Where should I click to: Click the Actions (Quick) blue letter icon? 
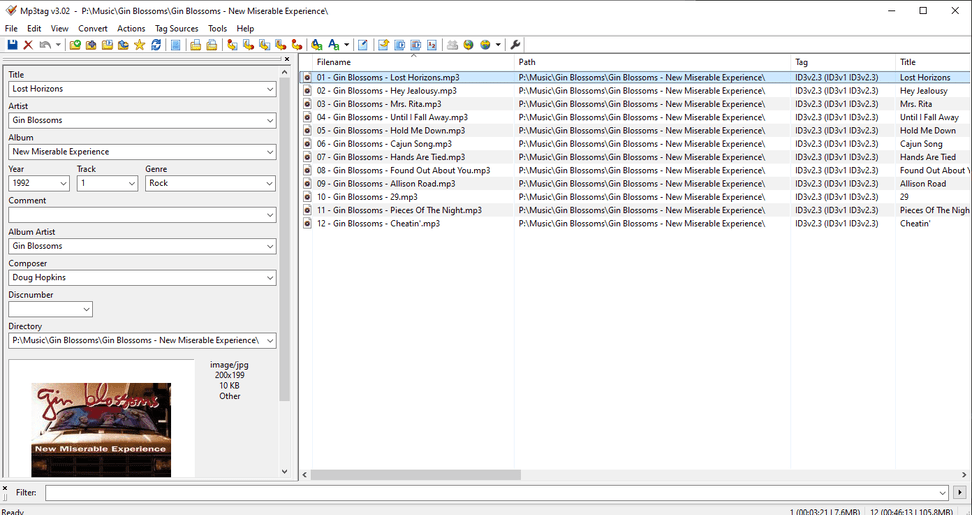[334, 45]
